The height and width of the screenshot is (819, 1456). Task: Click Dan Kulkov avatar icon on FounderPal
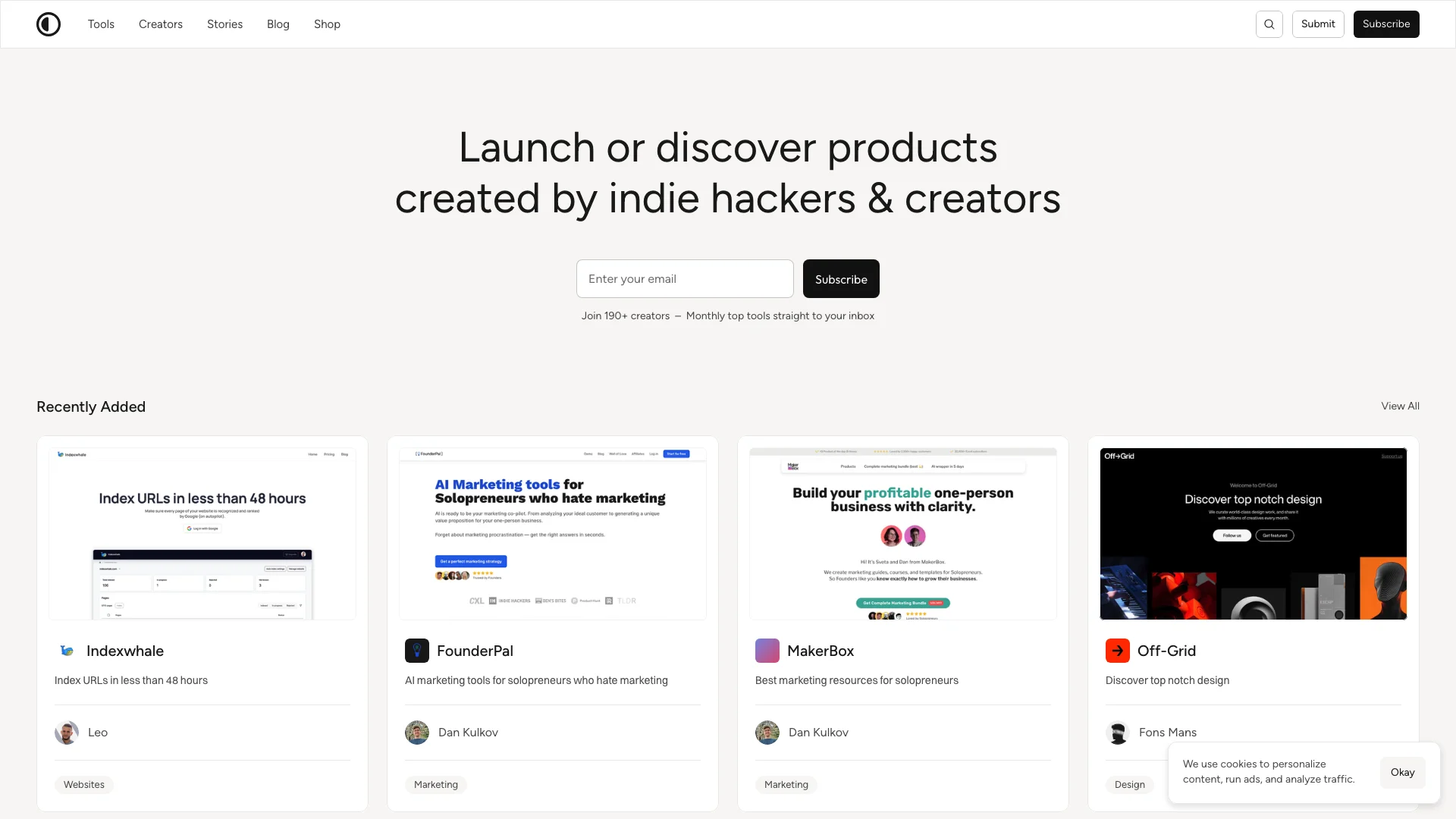[417, 732]
